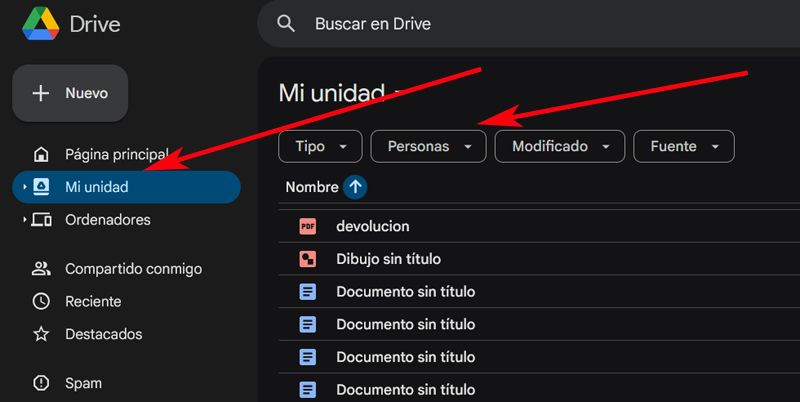This screenshot has width=800, height=402.
Task: Open the Personas filter dropdown
Action: click(428, 146)
